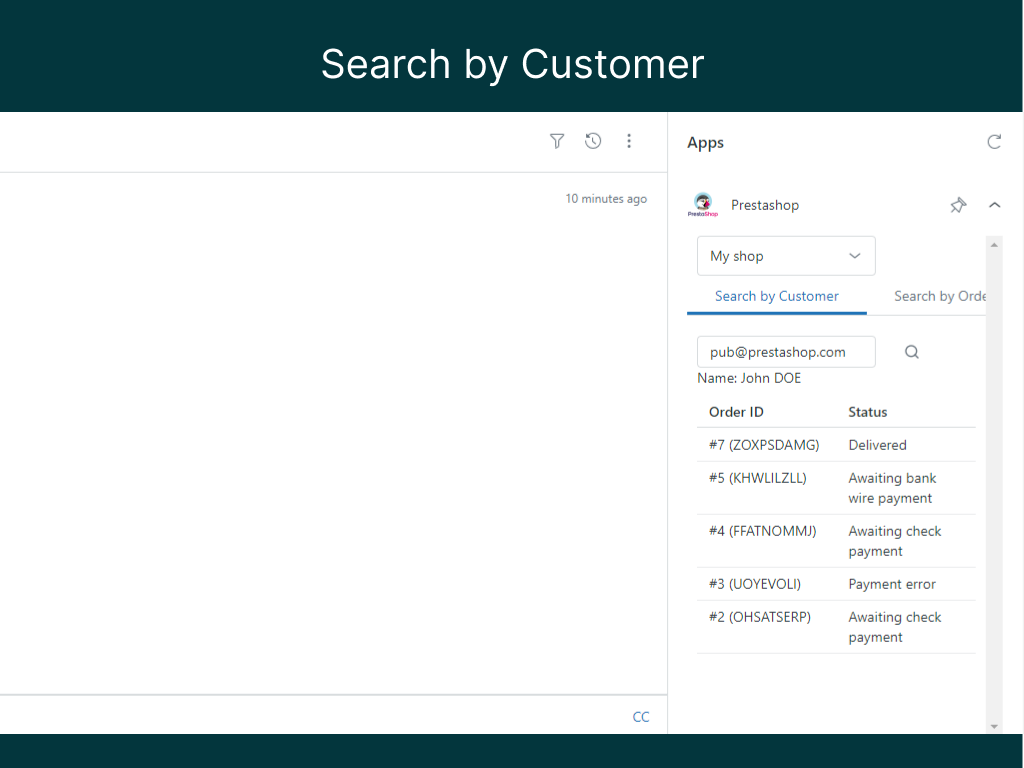
Task: Open order #7 (ZOXPSDAMG)
Action: coord(764,445)
